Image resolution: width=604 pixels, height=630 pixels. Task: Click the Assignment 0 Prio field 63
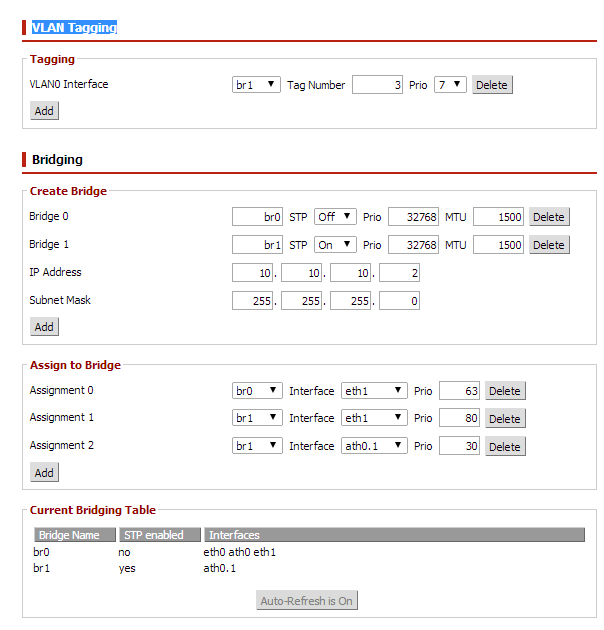tap(459, 391)
